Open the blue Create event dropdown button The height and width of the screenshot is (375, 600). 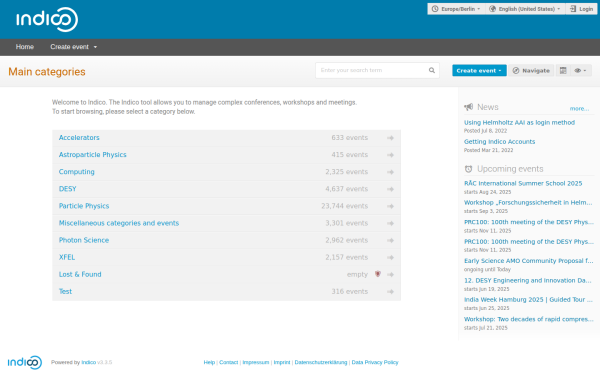[x=479, y=70]
